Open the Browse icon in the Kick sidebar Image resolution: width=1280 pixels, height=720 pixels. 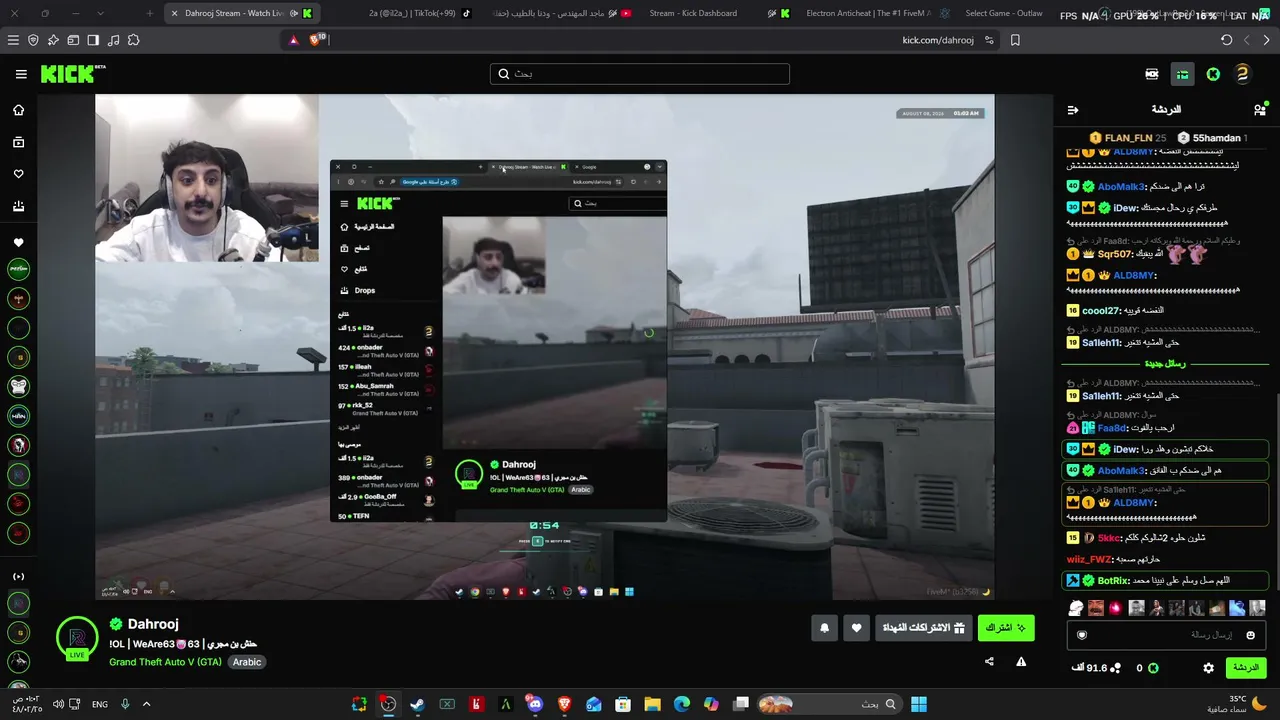coord(18,142)
